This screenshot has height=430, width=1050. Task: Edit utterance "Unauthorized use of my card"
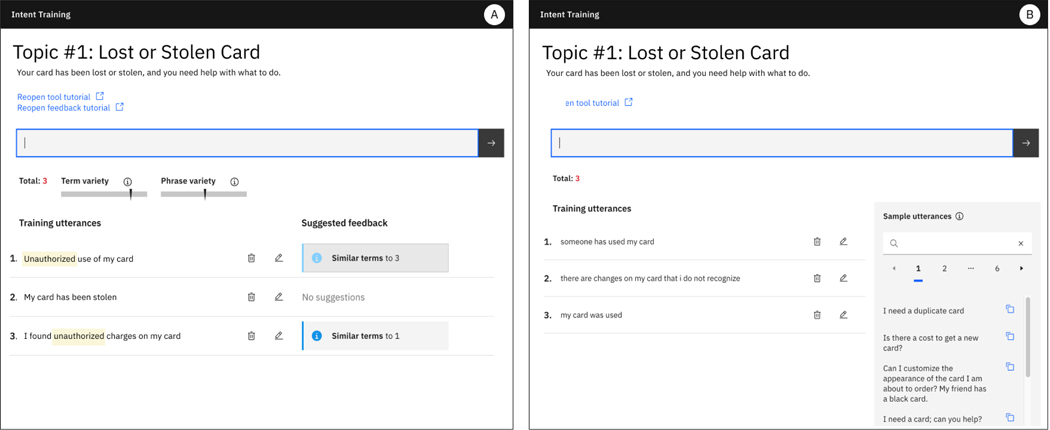(x=279, y=258)
